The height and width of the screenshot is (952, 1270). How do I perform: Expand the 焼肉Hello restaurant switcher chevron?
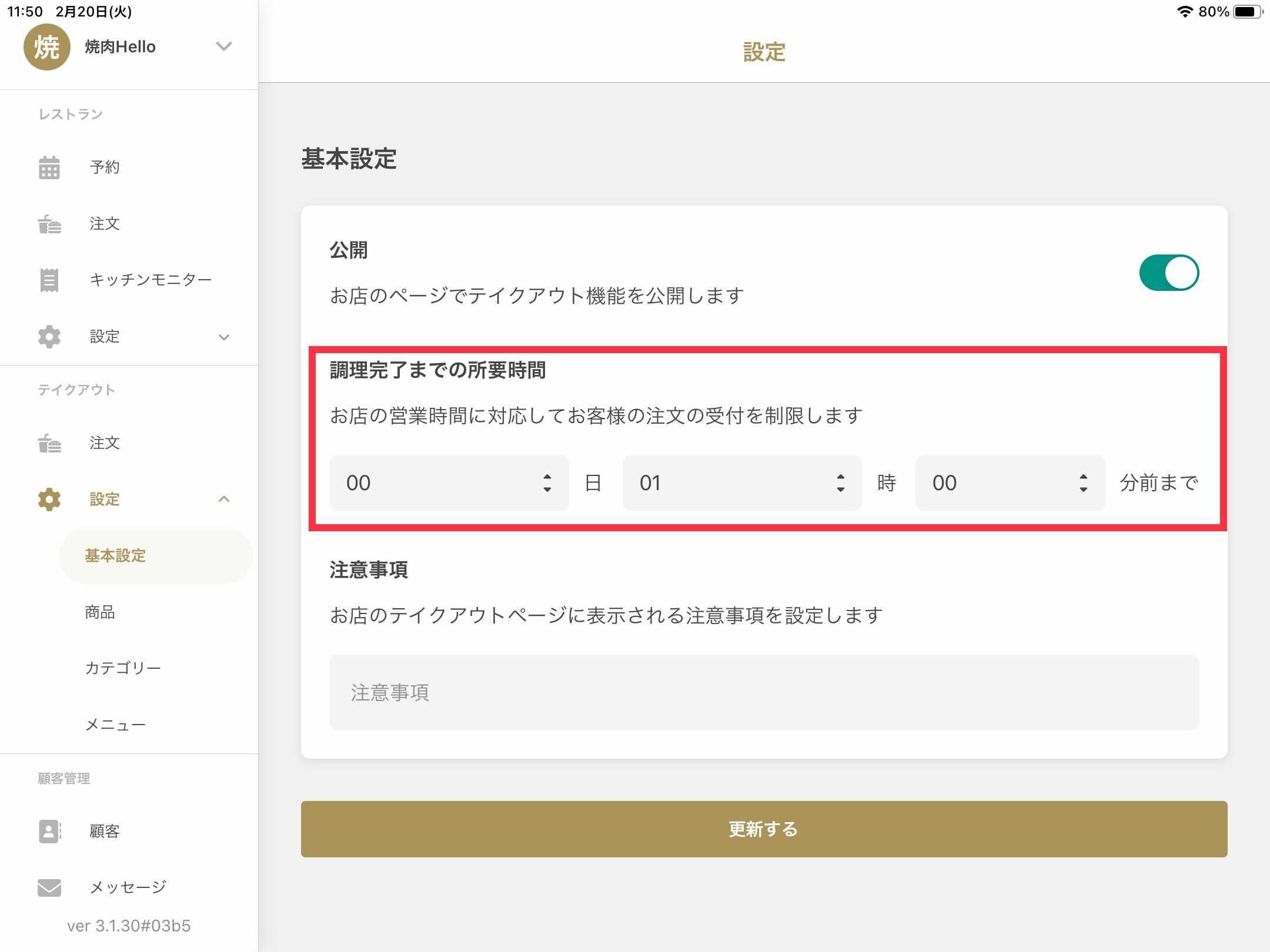(x=224, y=46)
